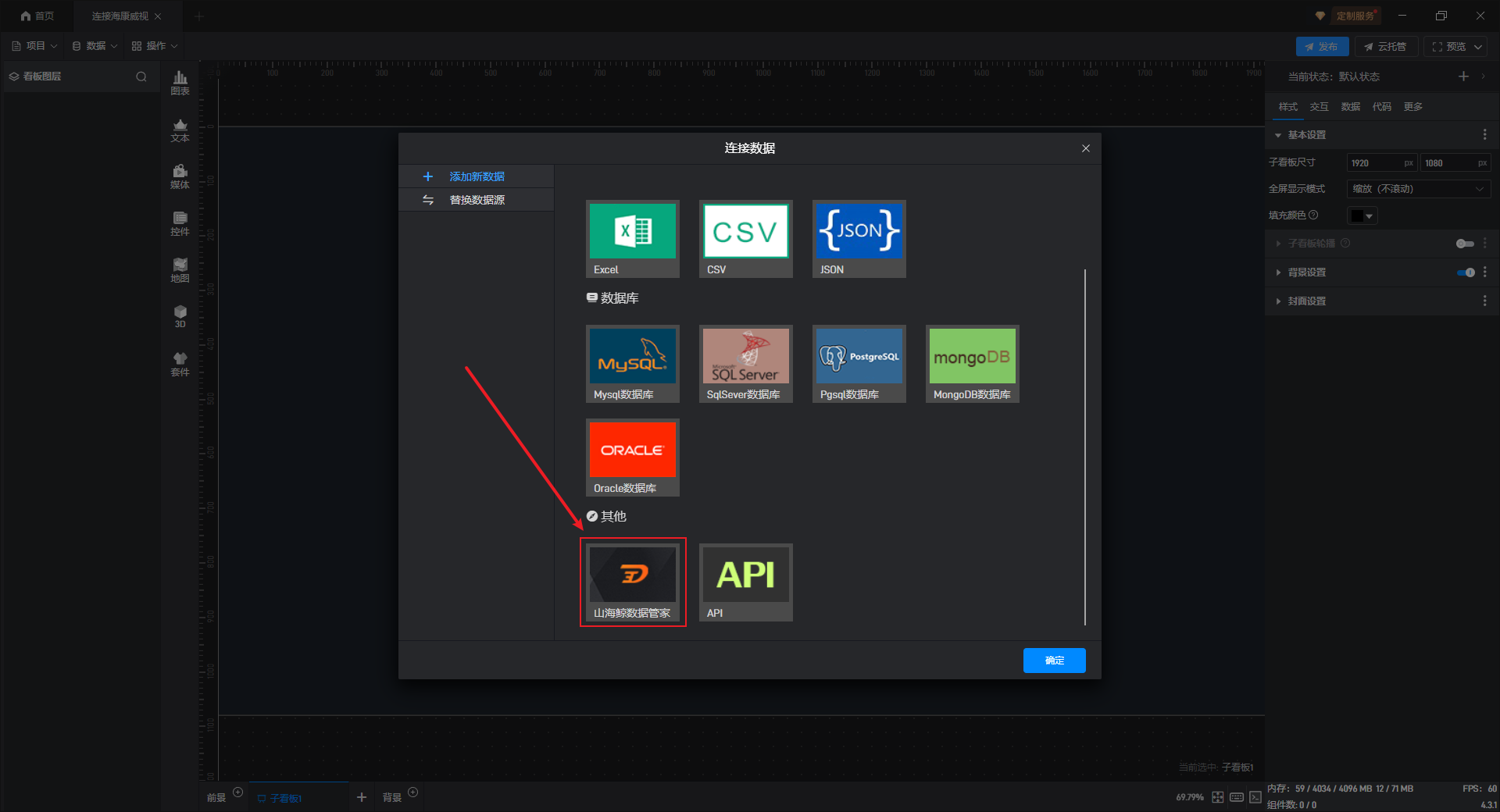Toggle the 子看板轮播 switch
Image resolution: width=1500 pixels, height=812 pixels.
1465,244
